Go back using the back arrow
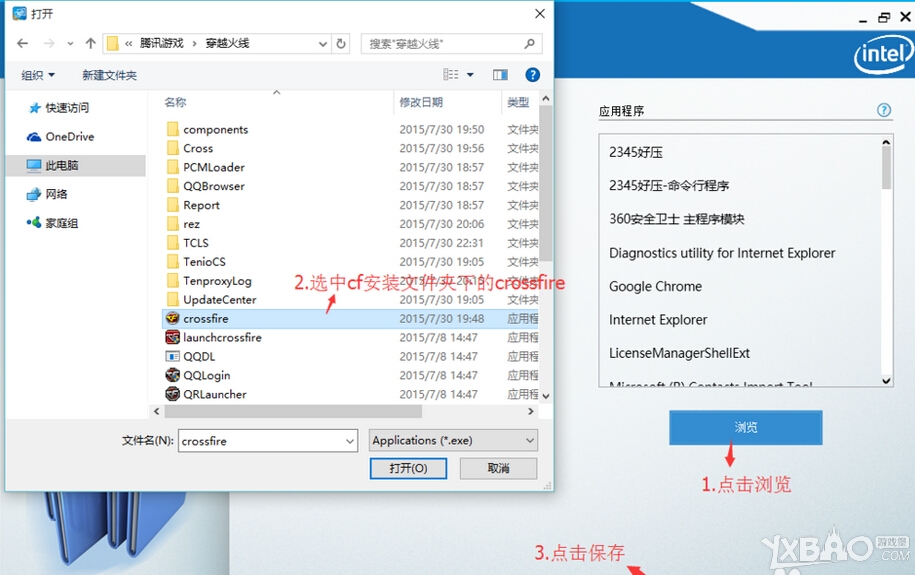The image size is (915, 575). [x=22, y=43]
